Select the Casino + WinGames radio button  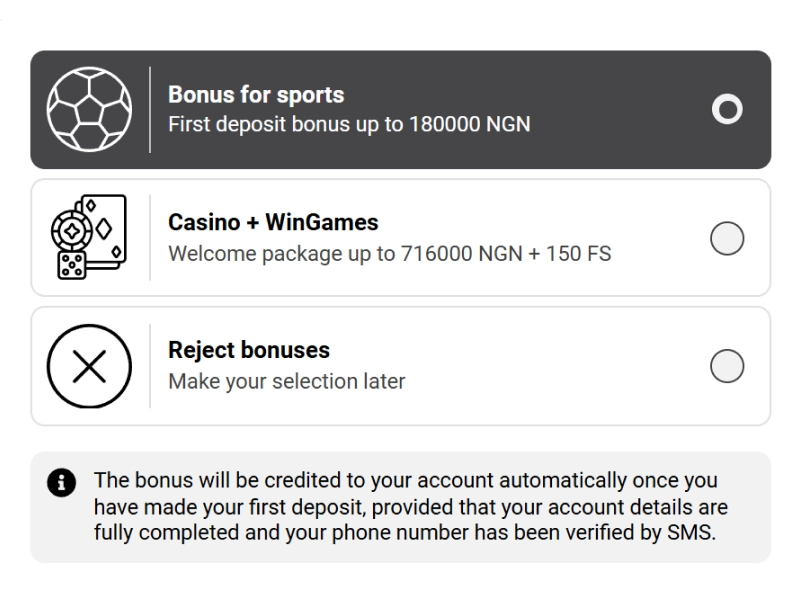click(x=728, y=239)
